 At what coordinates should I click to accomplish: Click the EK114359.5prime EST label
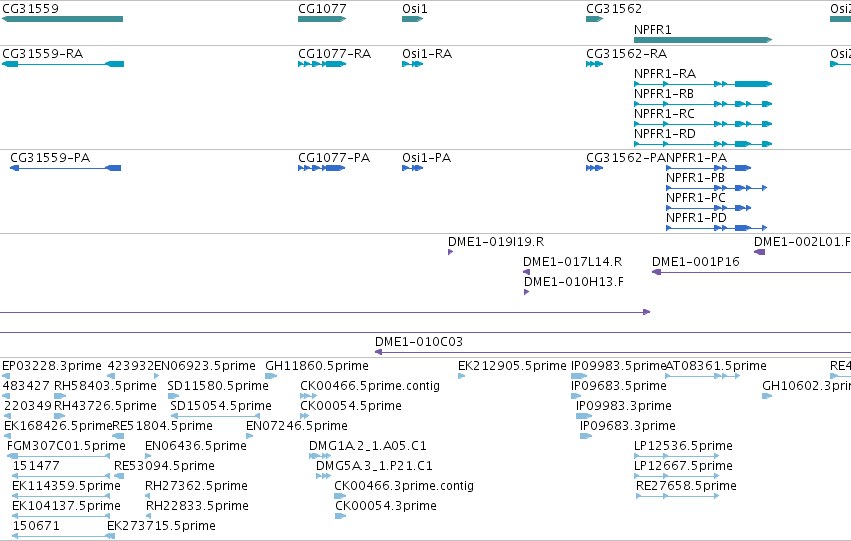tap(66, 486)
